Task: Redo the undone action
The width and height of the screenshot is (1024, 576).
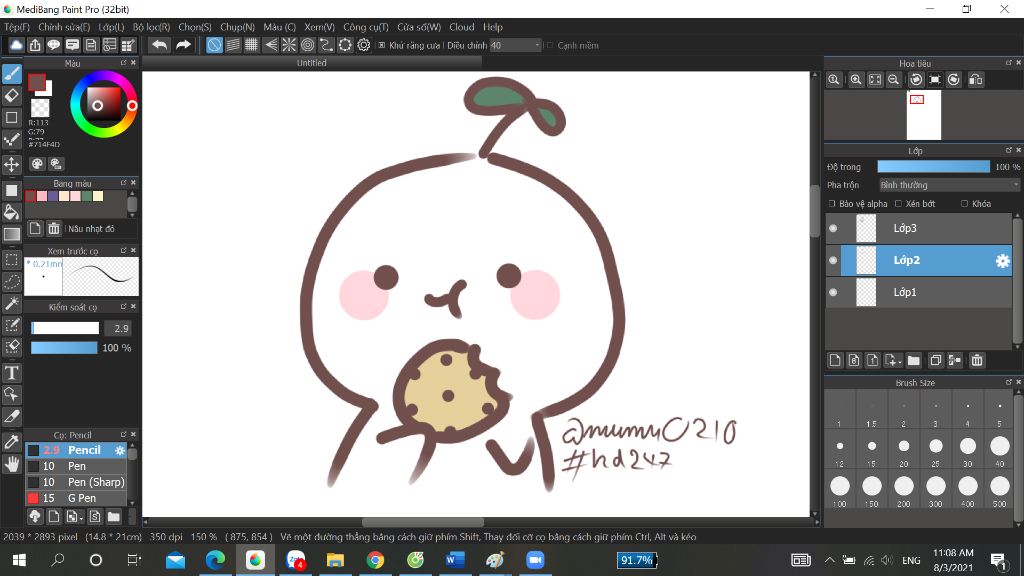Action: (184, 45)
